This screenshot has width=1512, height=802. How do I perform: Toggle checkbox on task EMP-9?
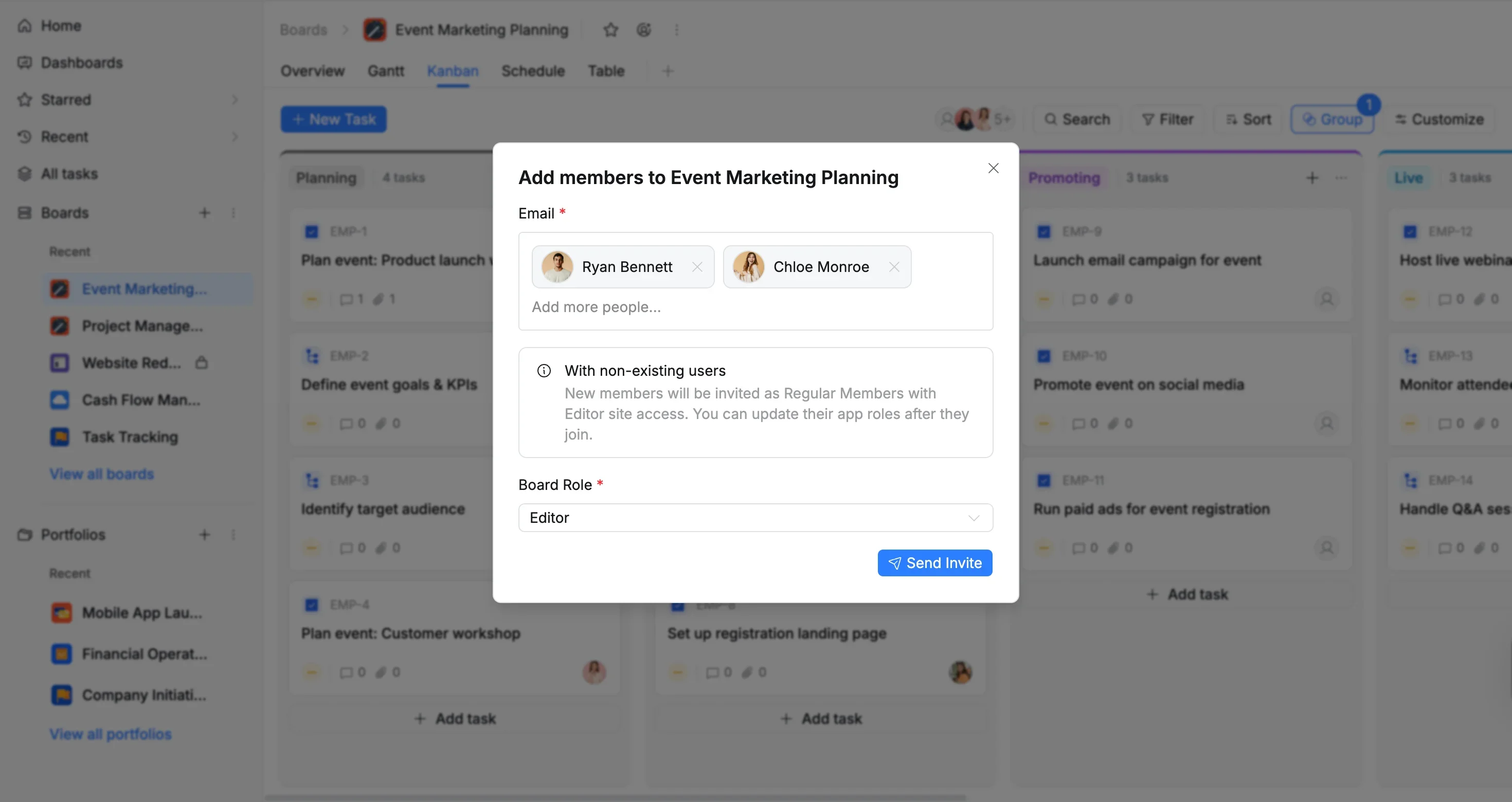[1044, 232]
